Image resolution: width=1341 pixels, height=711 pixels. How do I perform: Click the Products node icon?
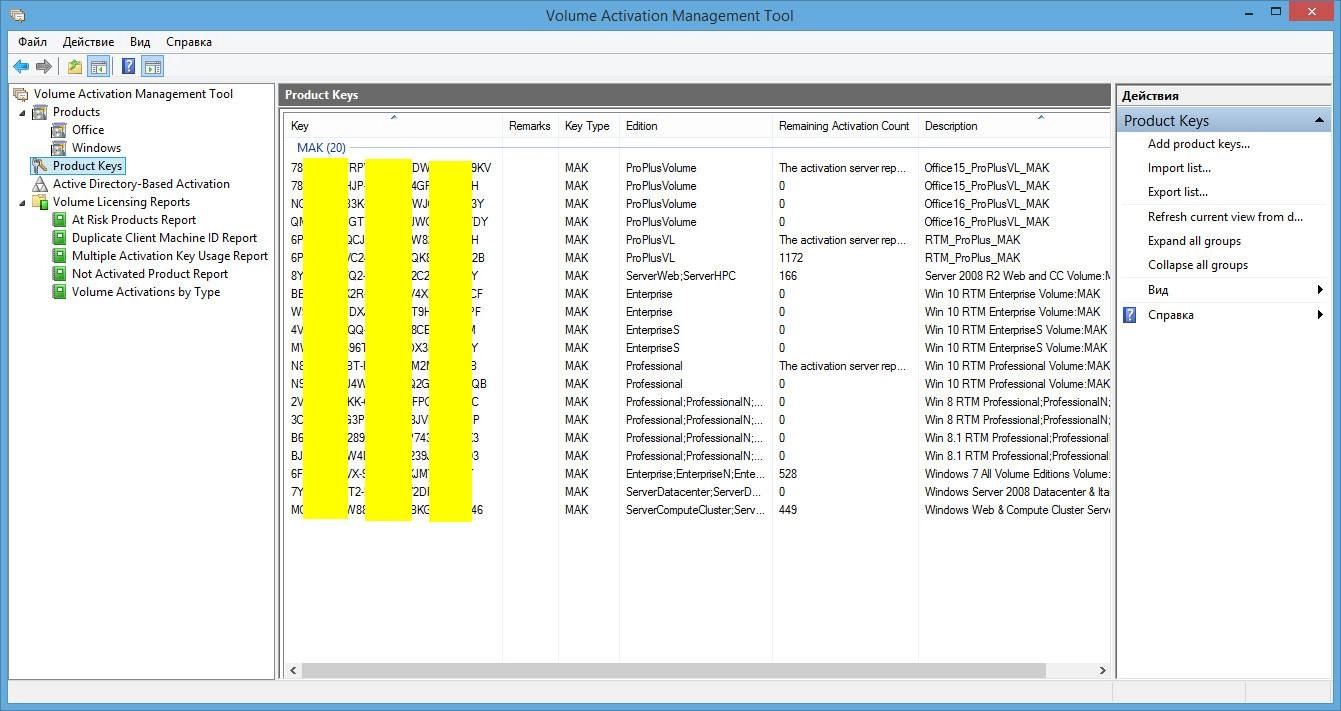[x=40, y=112]
